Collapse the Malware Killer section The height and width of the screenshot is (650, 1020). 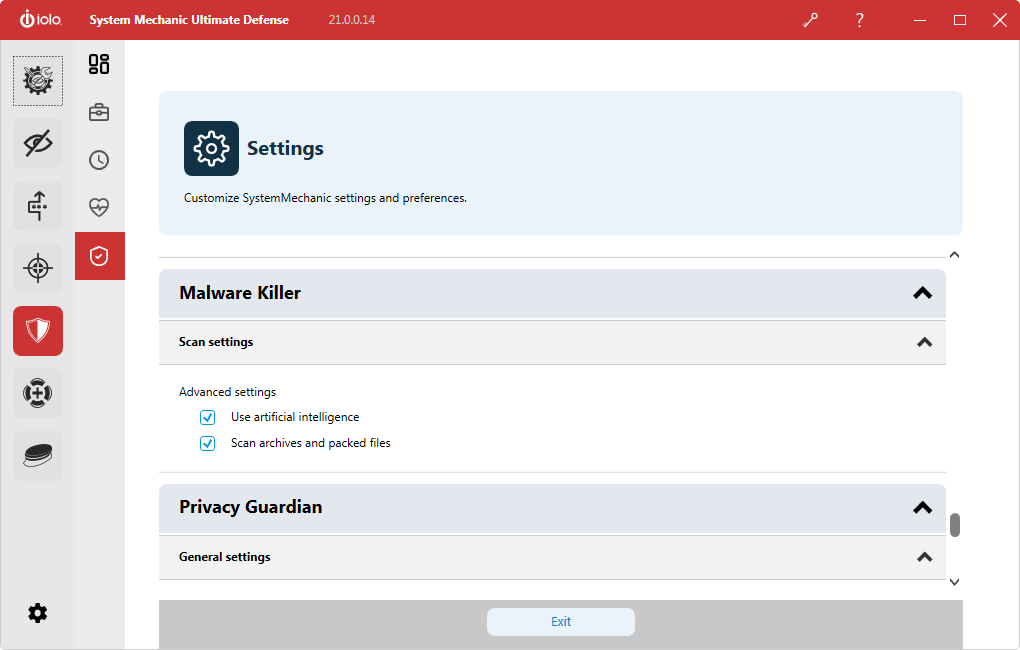click(x=922, y=293)
